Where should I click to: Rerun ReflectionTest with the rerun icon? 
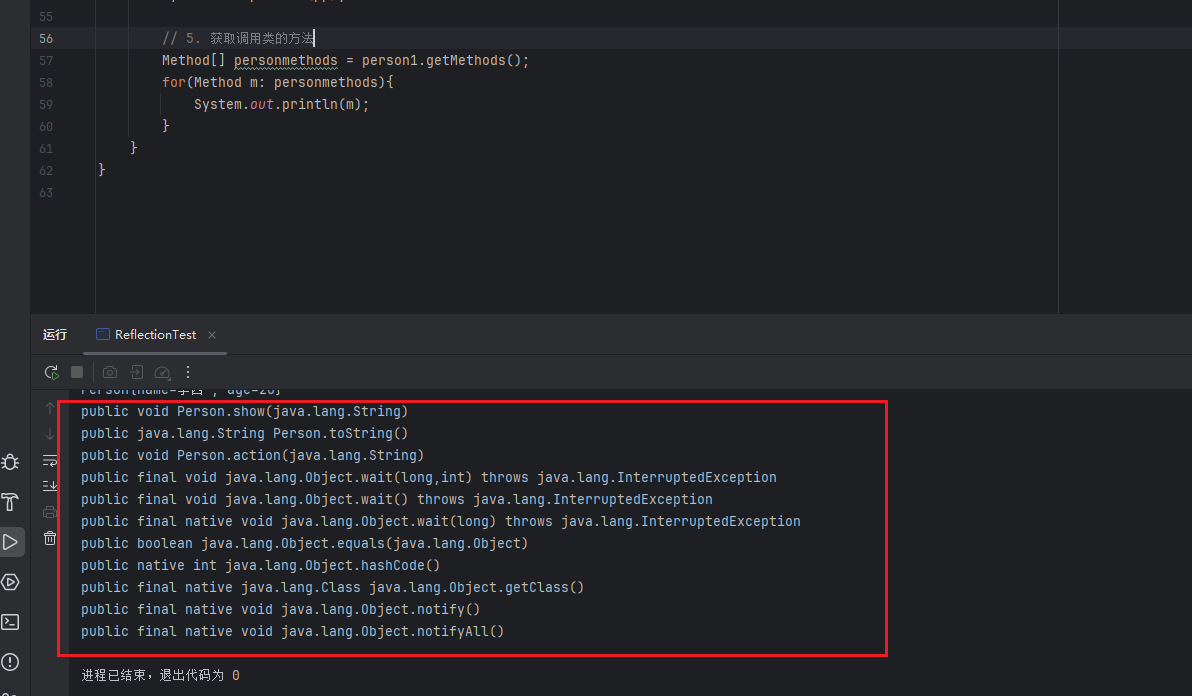click(51, 372)
